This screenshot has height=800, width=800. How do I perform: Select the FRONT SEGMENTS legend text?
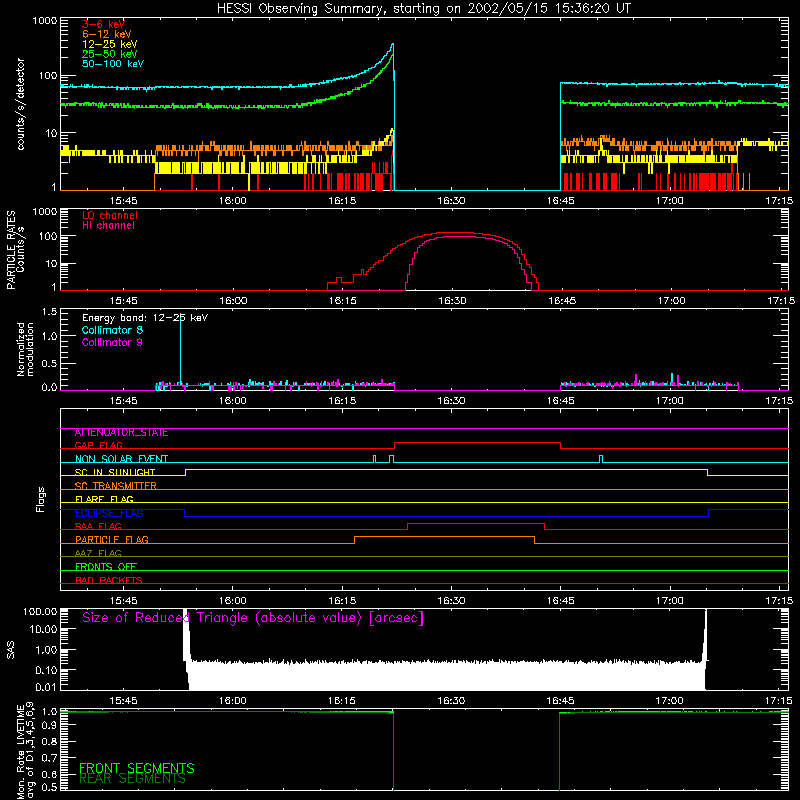137,768
